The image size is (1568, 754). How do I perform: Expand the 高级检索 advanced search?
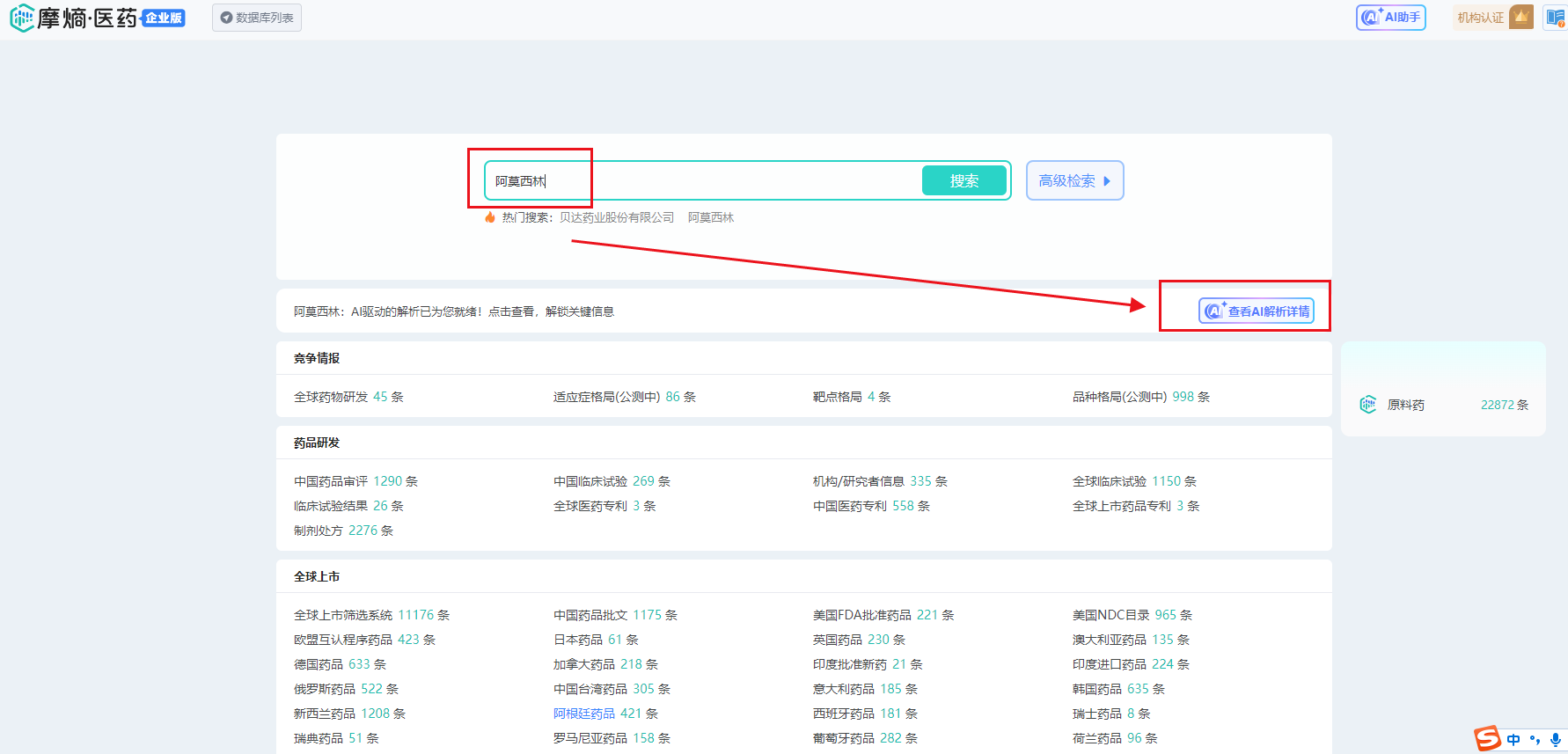pyautogui.click(x=1074, y=180)
